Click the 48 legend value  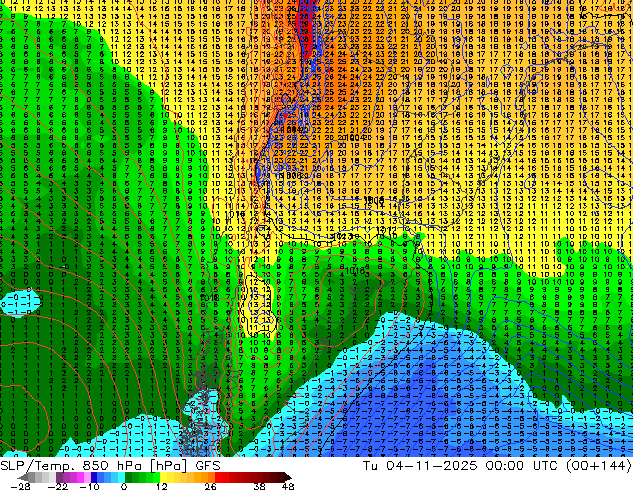(x=287, y=486)
